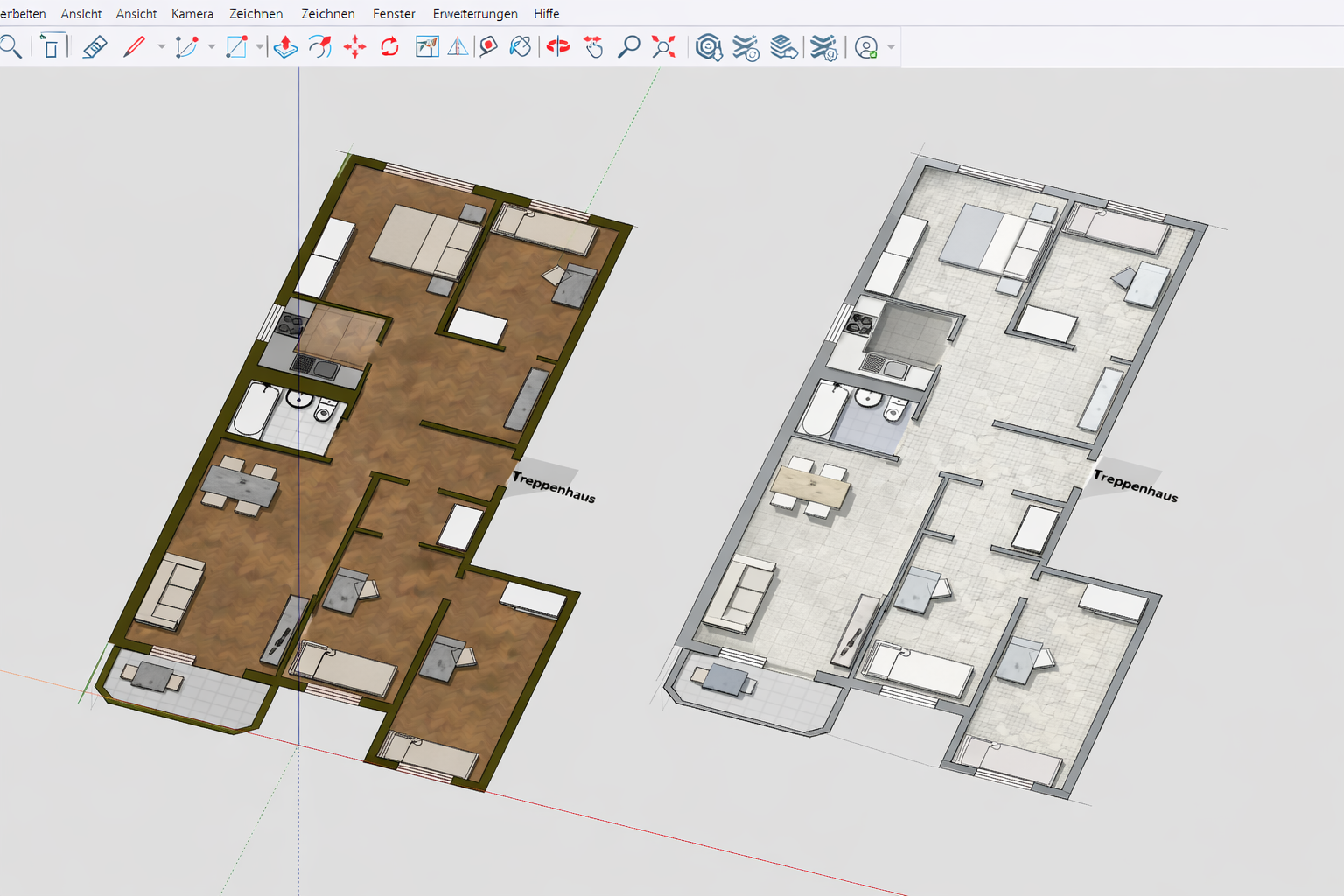This screenshot has height=896, width=1344.
Task: Click Treppenhaus label on gray floor plan
Action: pyautogui.click(x=1136, y=486)
